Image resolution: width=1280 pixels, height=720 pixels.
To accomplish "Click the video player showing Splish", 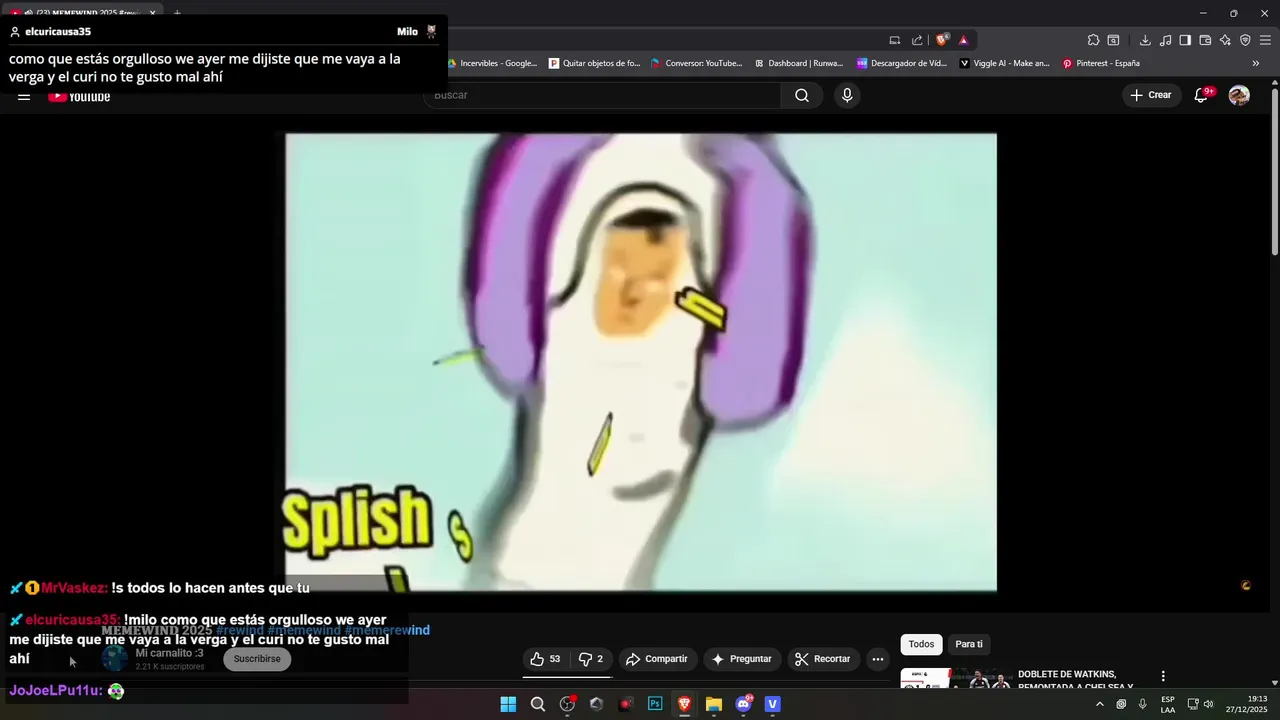I will click(x=641, y=362).
